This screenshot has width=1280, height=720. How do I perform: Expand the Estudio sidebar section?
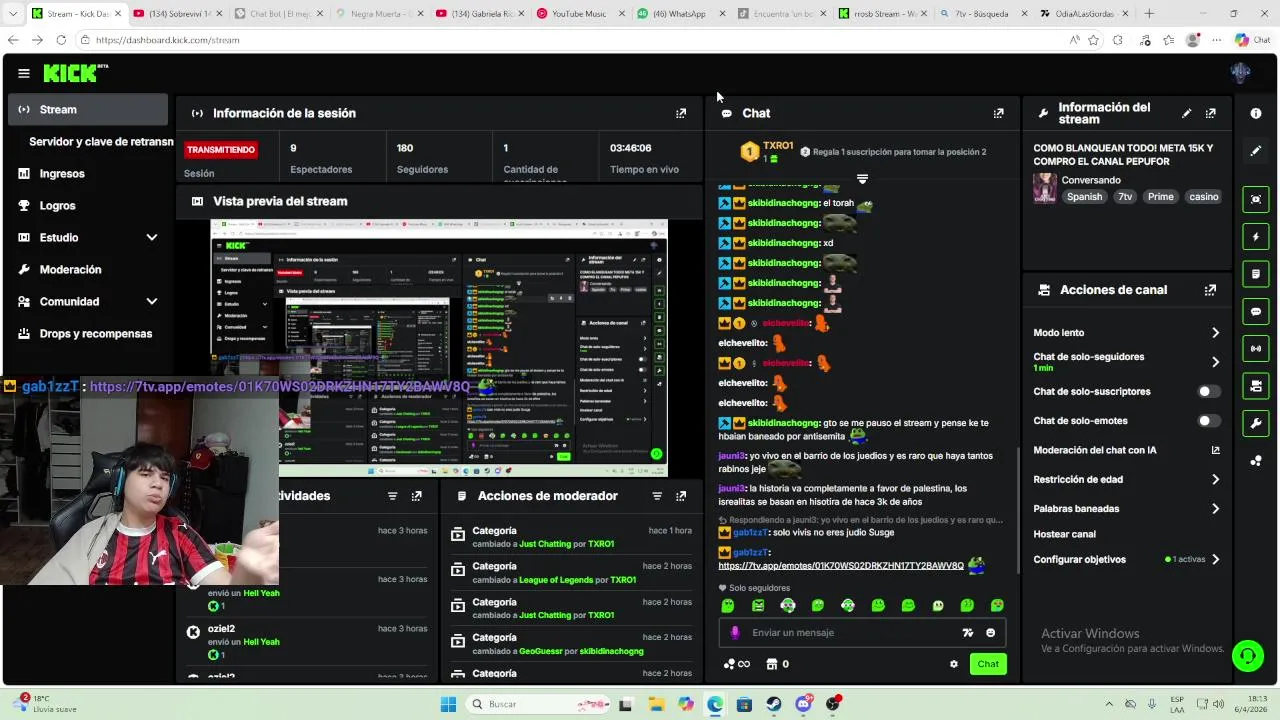(x=152, y=238)
